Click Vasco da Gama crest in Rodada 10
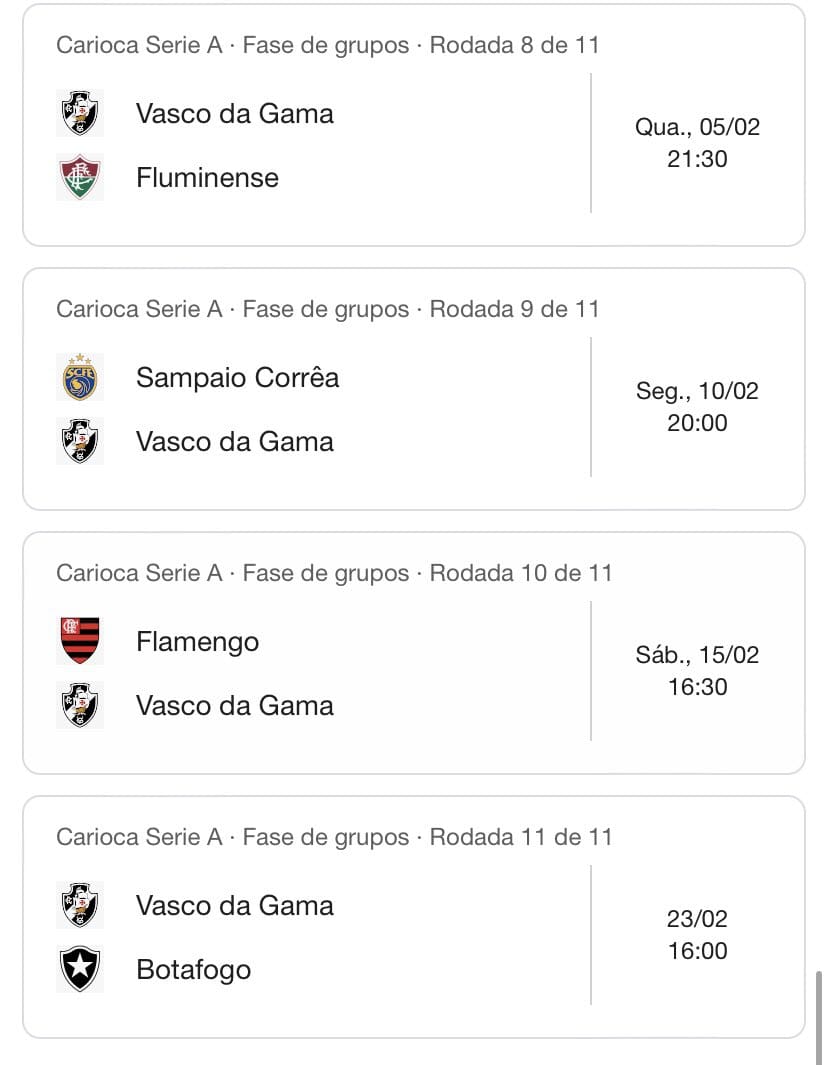Image resolution: width=828 pixels, height=1065 pixels. [80, 705]
